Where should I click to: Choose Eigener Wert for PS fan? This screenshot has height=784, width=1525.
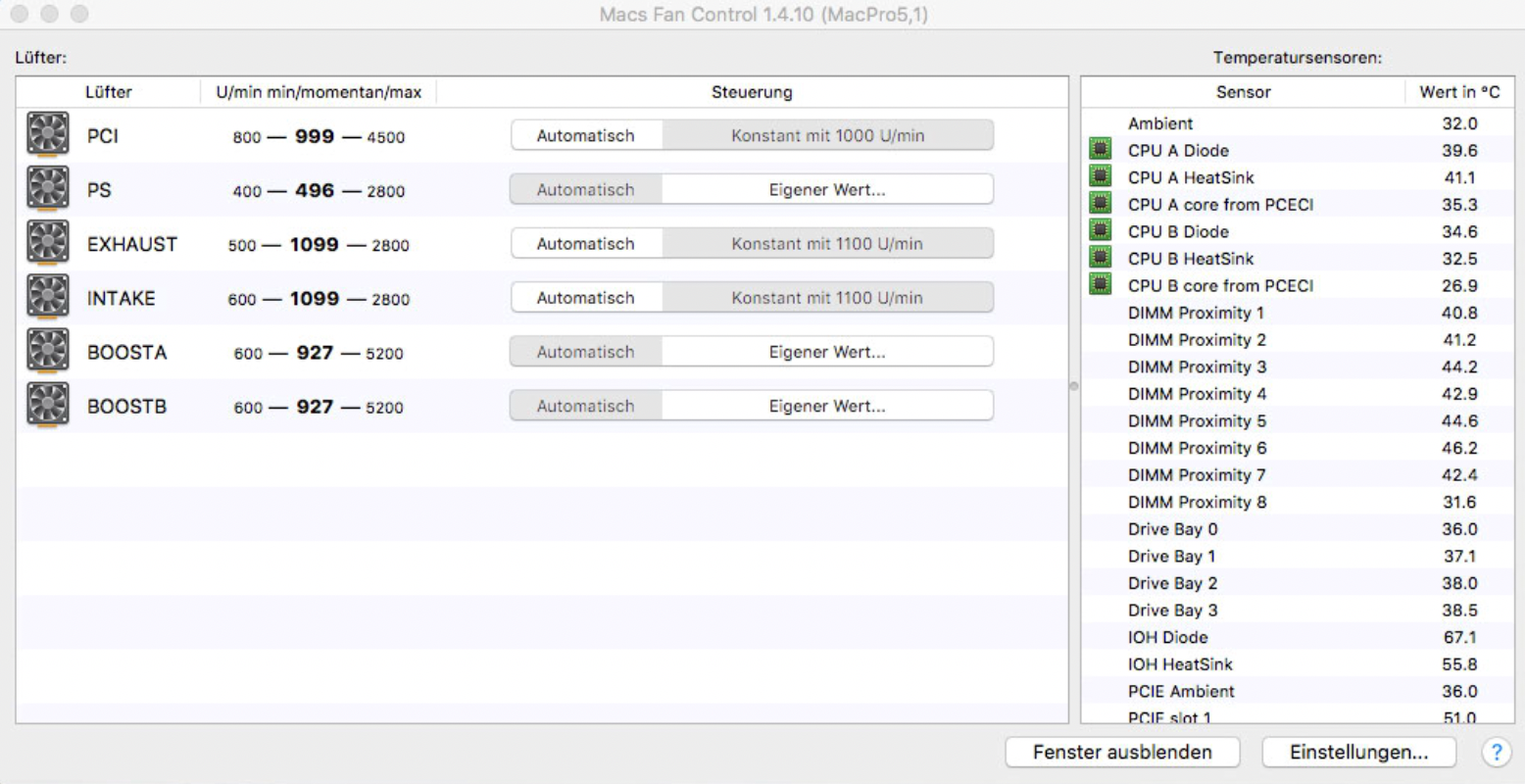tap(827, 189)
